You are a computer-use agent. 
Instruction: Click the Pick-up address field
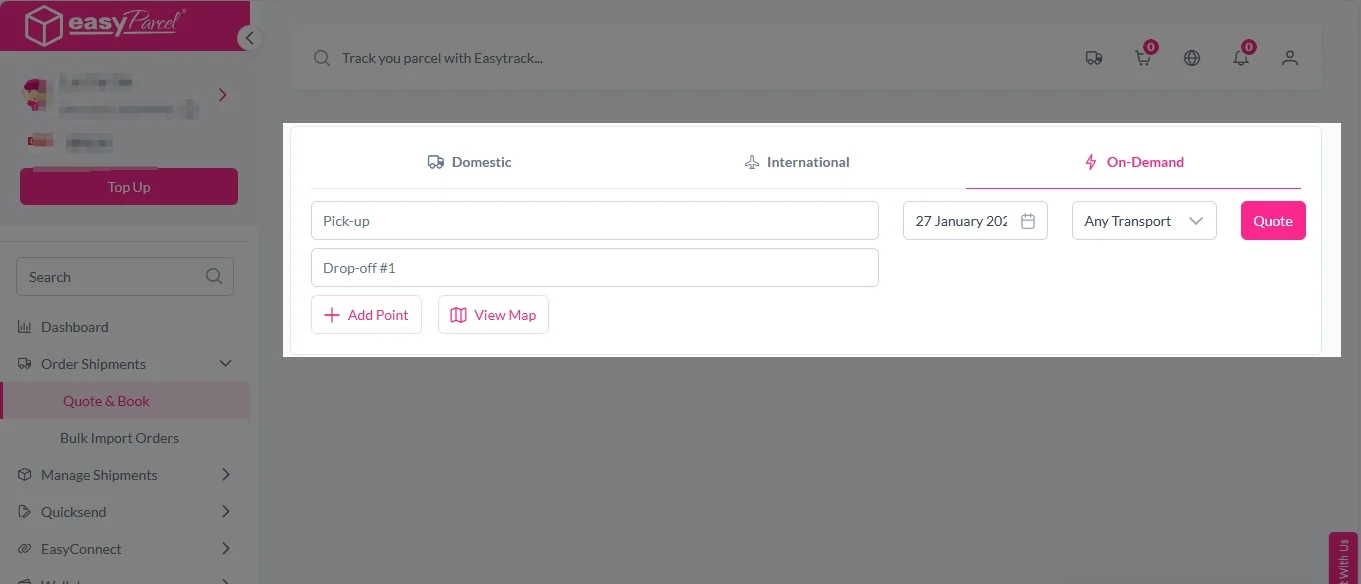(594, 221)
